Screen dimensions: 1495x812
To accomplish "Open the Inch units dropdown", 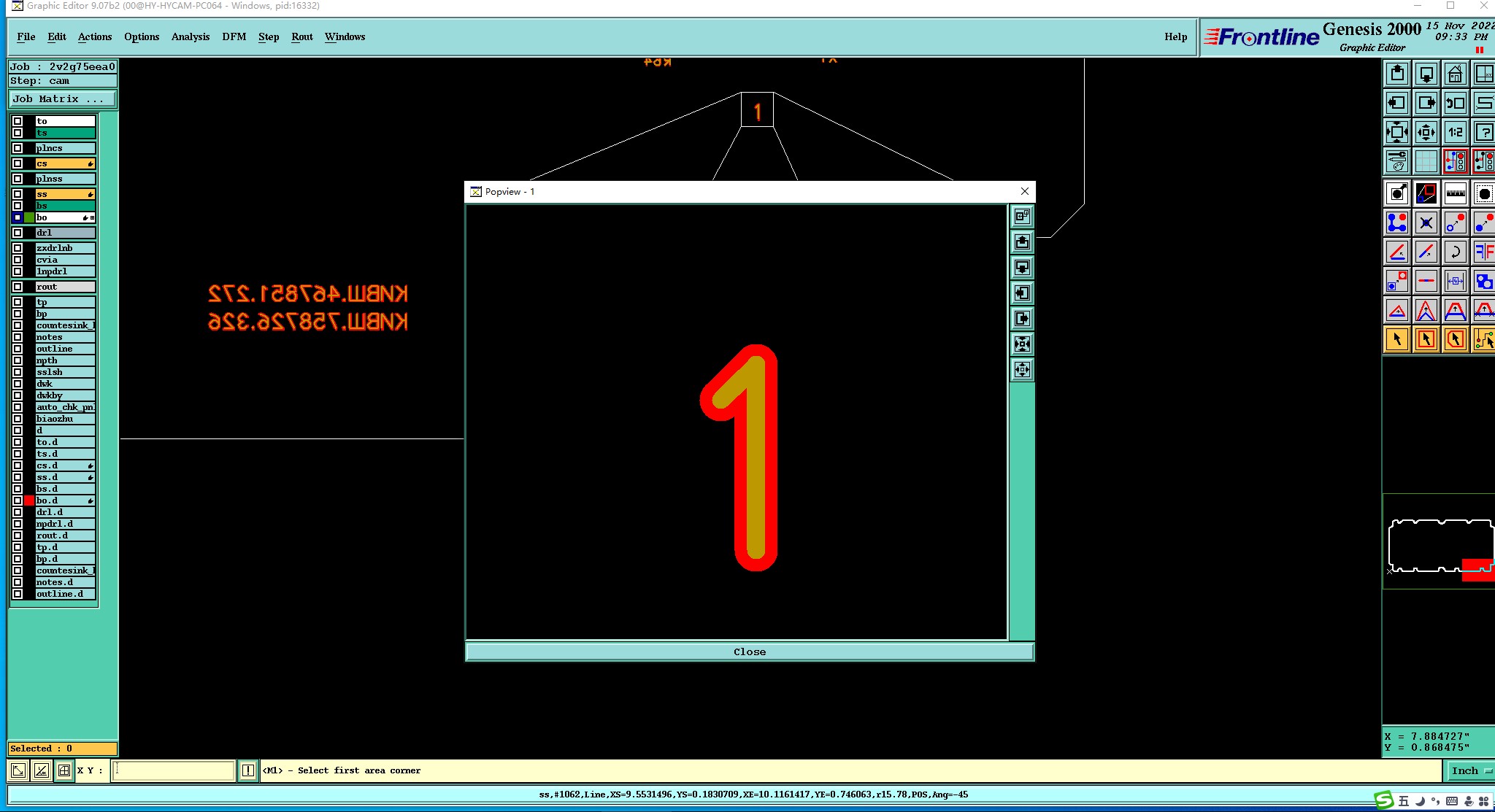I will click(x=1469, y=770).
